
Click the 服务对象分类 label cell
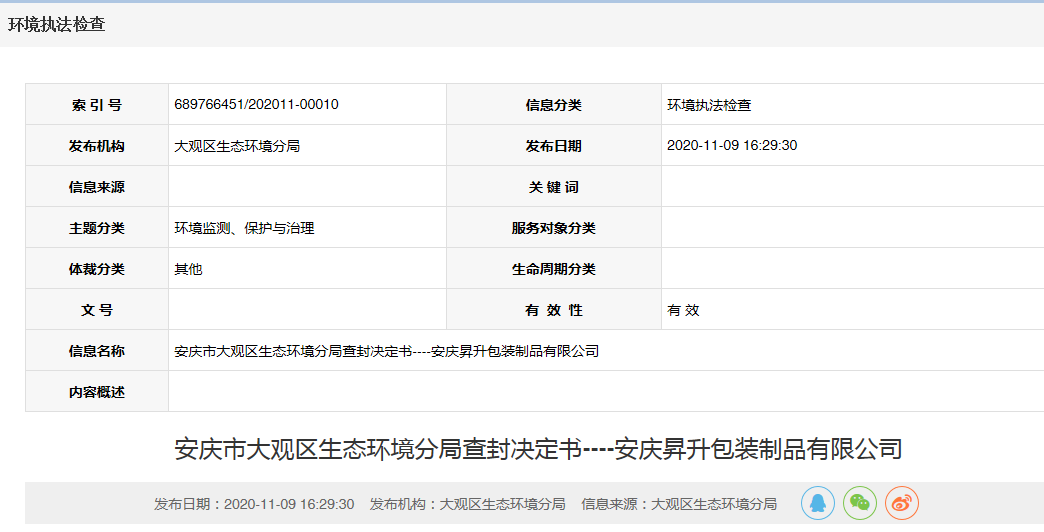(x=553, y=228)
